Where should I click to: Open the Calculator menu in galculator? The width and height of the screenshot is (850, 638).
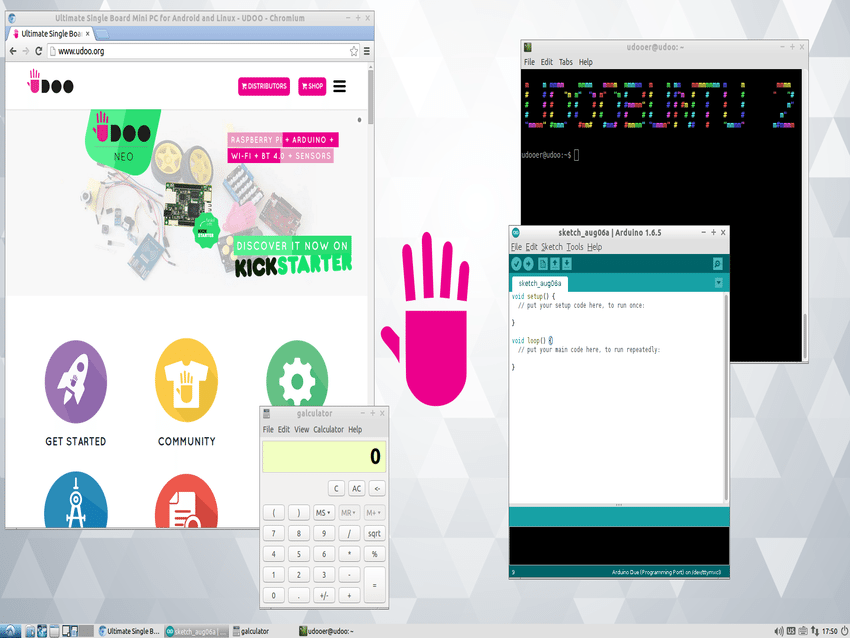coord(329,430)
